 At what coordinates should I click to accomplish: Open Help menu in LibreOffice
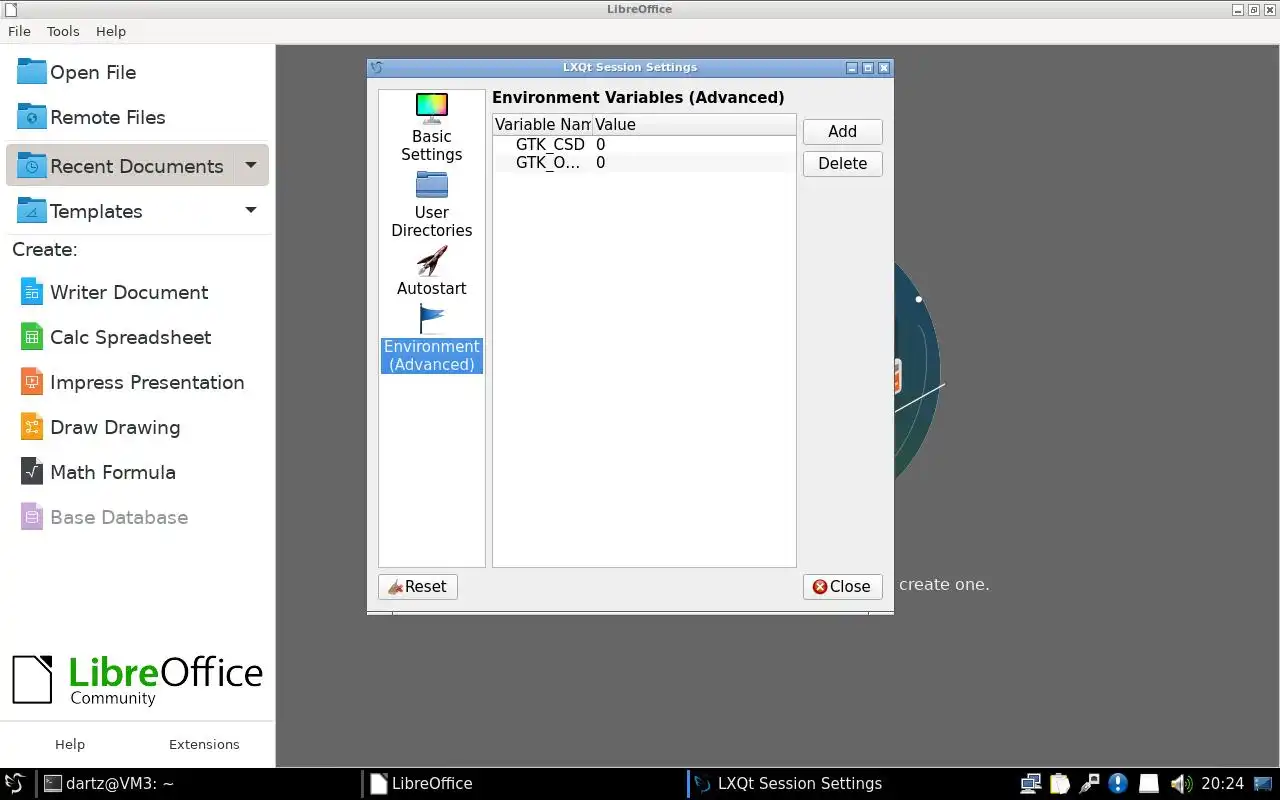(111, 31)
